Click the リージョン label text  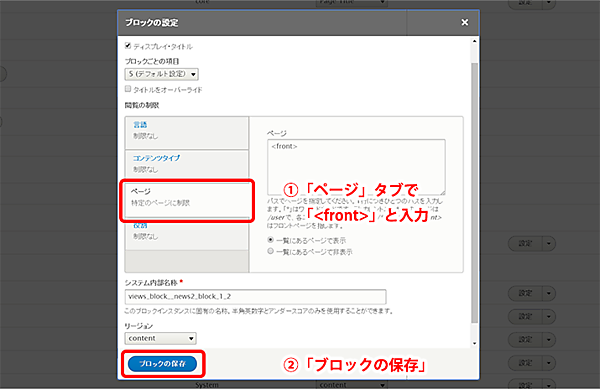[139, 326]
